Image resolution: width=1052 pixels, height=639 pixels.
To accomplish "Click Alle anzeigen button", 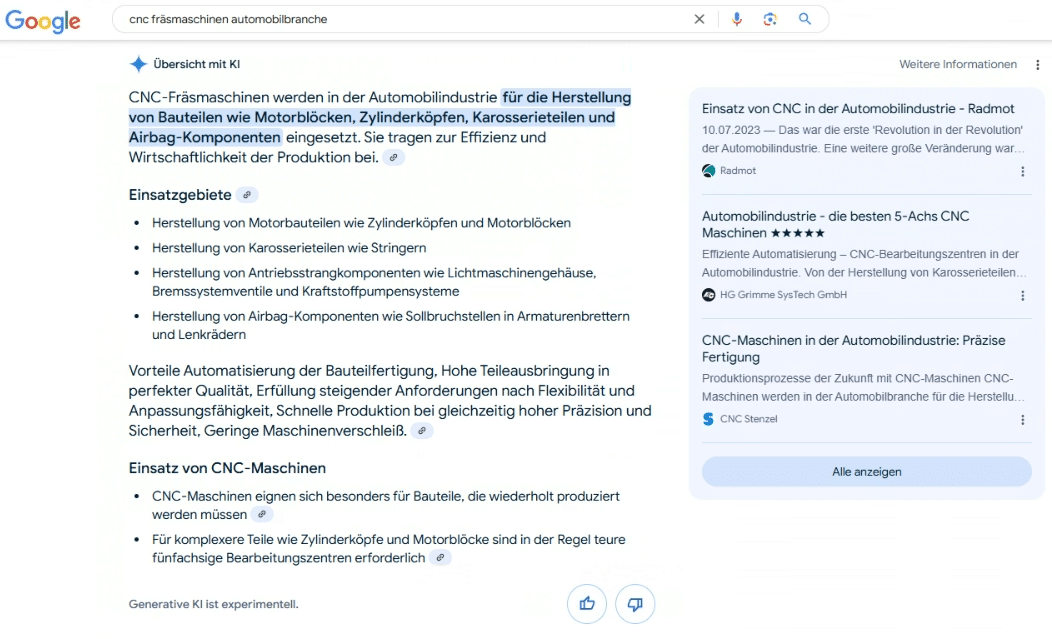I will (x=866, y=472).
